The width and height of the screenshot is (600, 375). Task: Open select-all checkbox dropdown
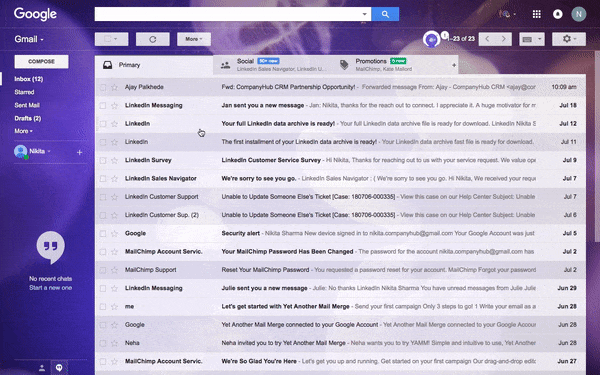click(x=111, y=39)
